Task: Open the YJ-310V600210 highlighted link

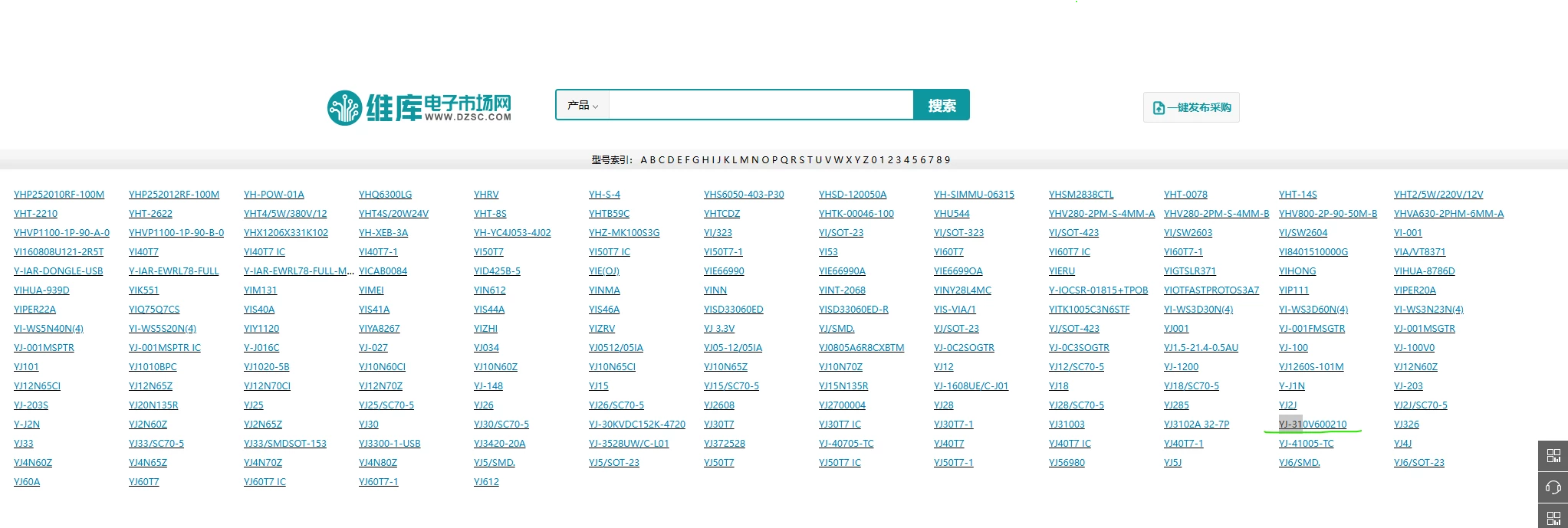Action: tap(1313, 425)
